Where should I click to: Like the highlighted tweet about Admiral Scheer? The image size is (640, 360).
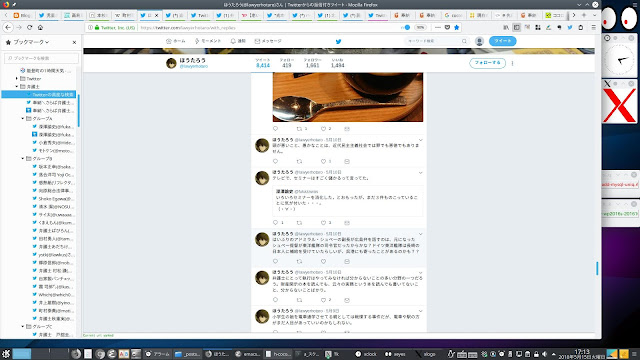pos(323,261)
